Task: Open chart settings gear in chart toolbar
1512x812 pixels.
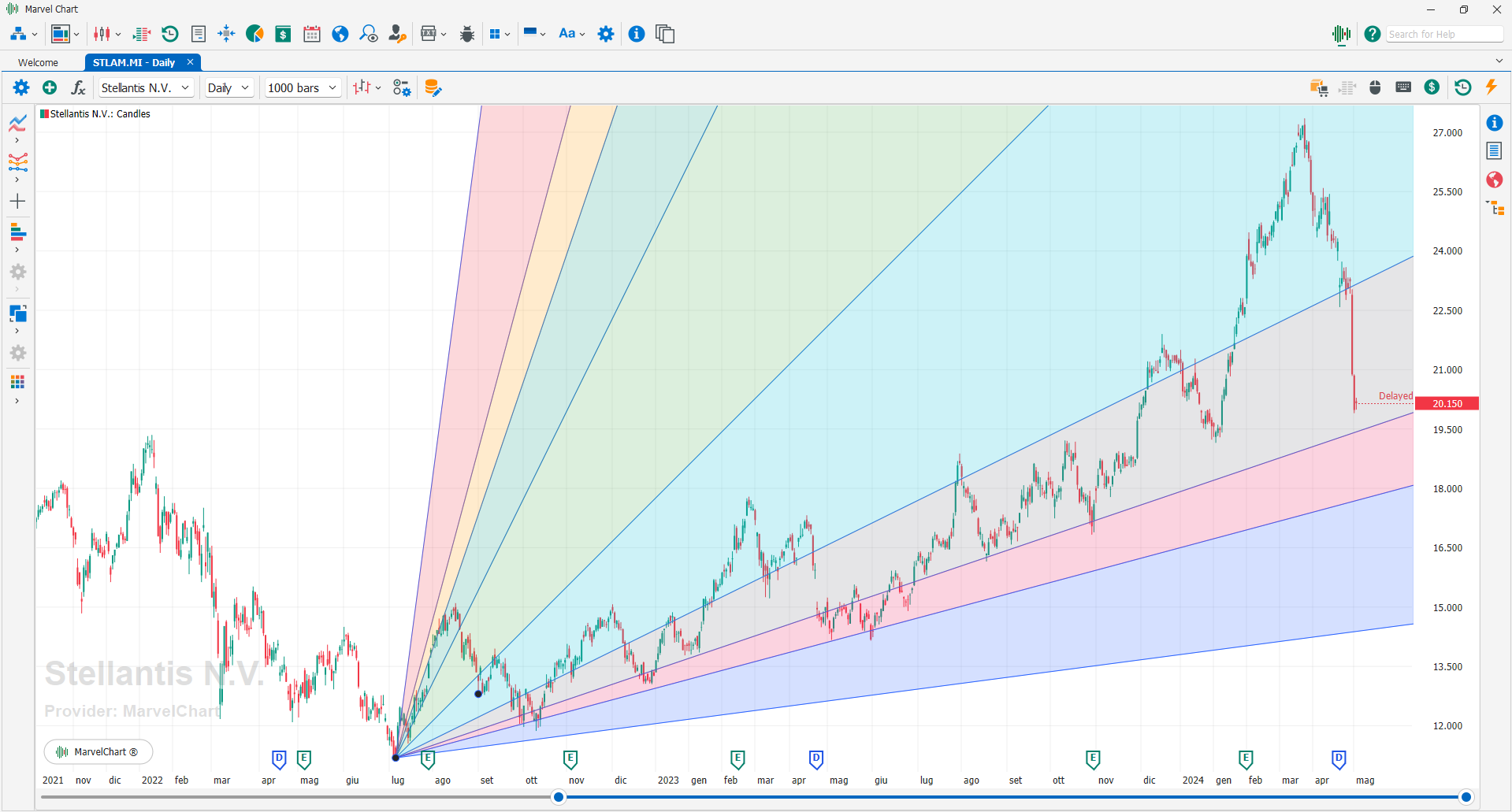Action: [x=21, y=87]
